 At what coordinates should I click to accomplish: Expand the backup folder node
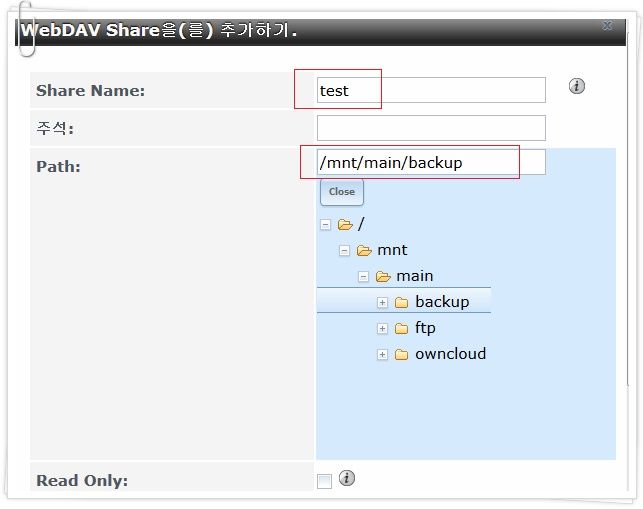click(382, 303)
